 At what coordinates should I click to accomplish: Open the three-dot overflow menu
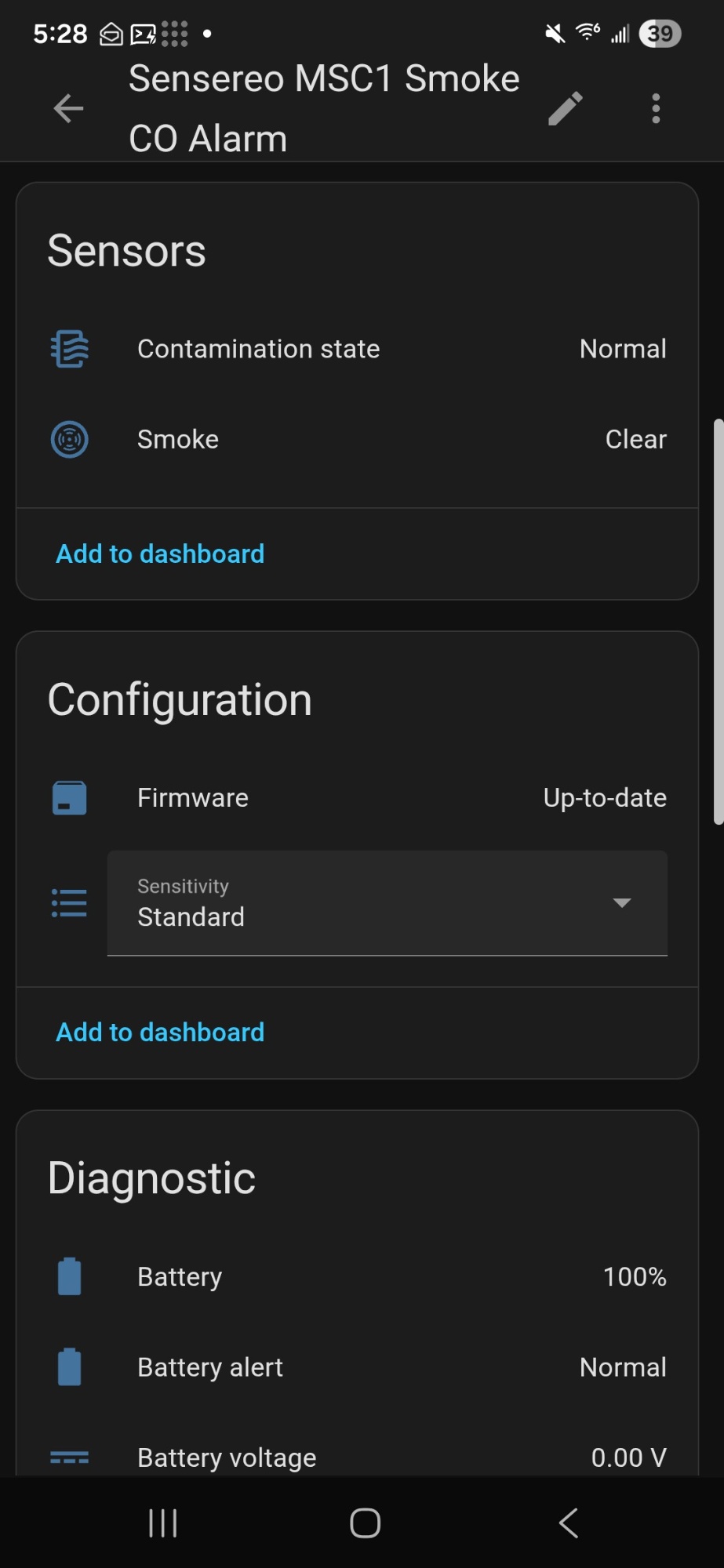[656, 108]
